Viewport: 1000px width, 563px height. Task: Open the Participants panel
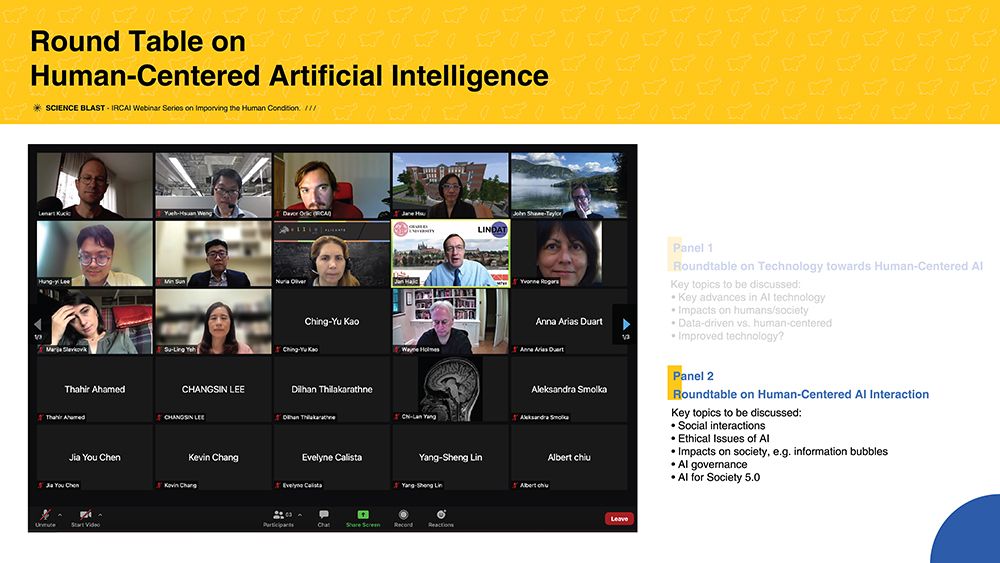coord(277,515)
